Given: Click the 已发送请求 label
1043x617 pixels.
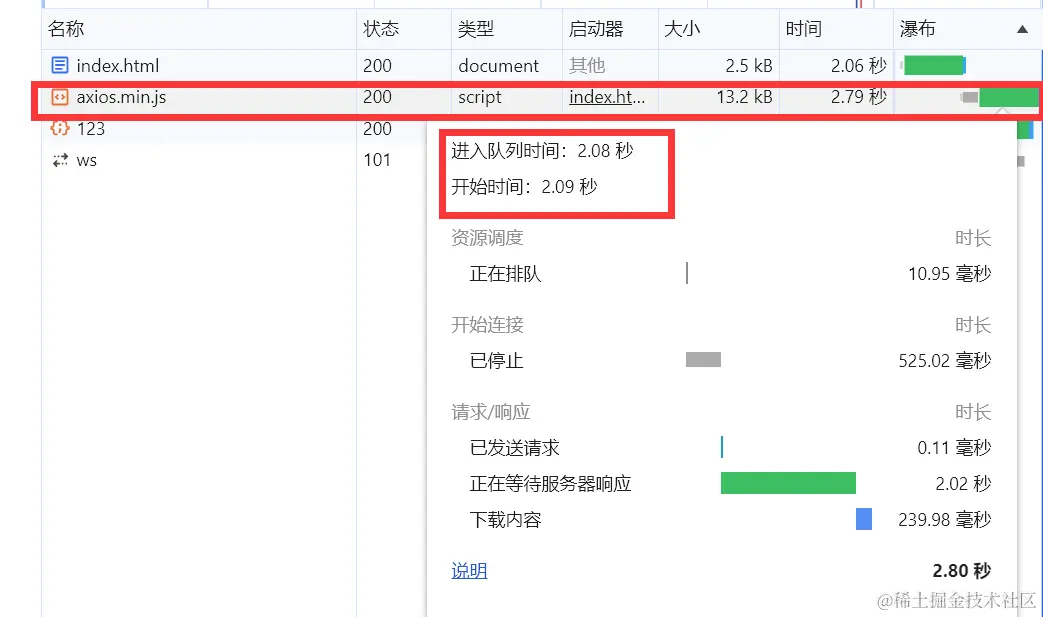Looking at the screenshot, I should click(x=514, y=447).
